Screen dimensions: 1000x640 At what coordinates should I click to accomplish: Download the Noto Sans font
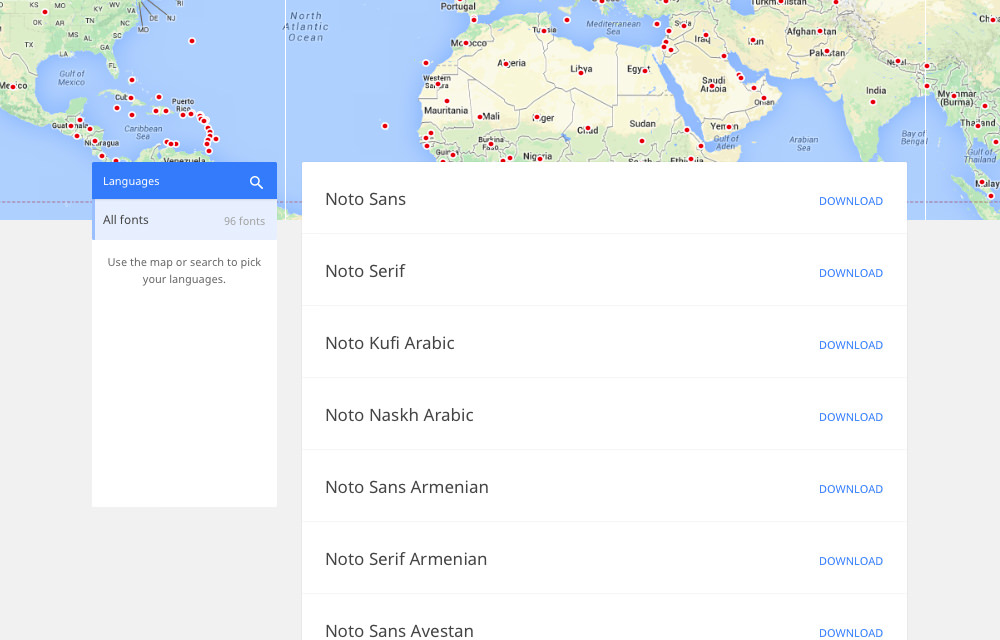pos(851,201)
